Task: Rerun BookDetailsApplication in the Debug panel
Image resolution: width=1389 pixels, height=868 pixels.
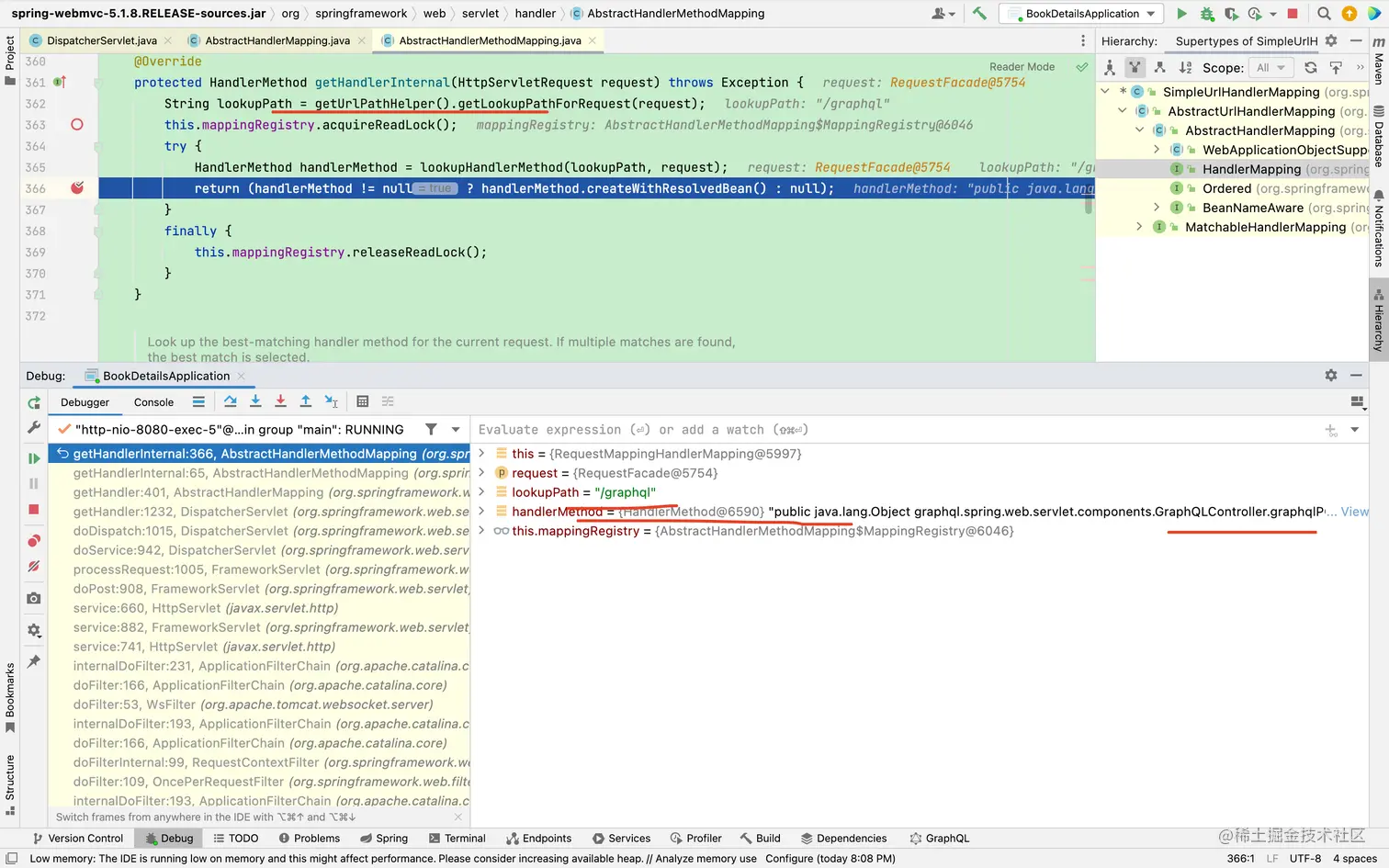Action: pyautogui.click(x=34, y=403)
